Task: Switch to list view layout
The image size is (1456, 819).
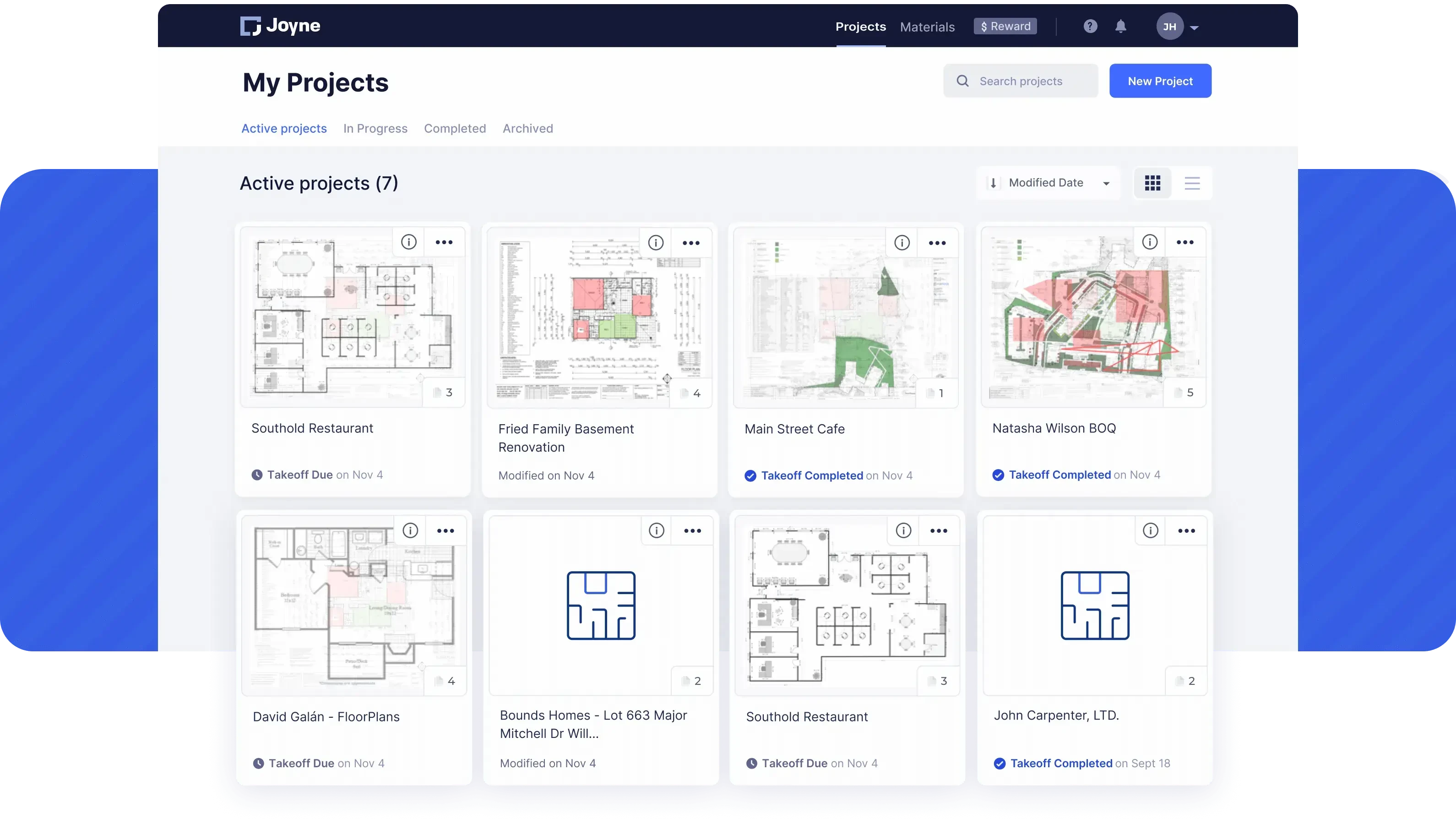Action: (x=1193, y=183)
